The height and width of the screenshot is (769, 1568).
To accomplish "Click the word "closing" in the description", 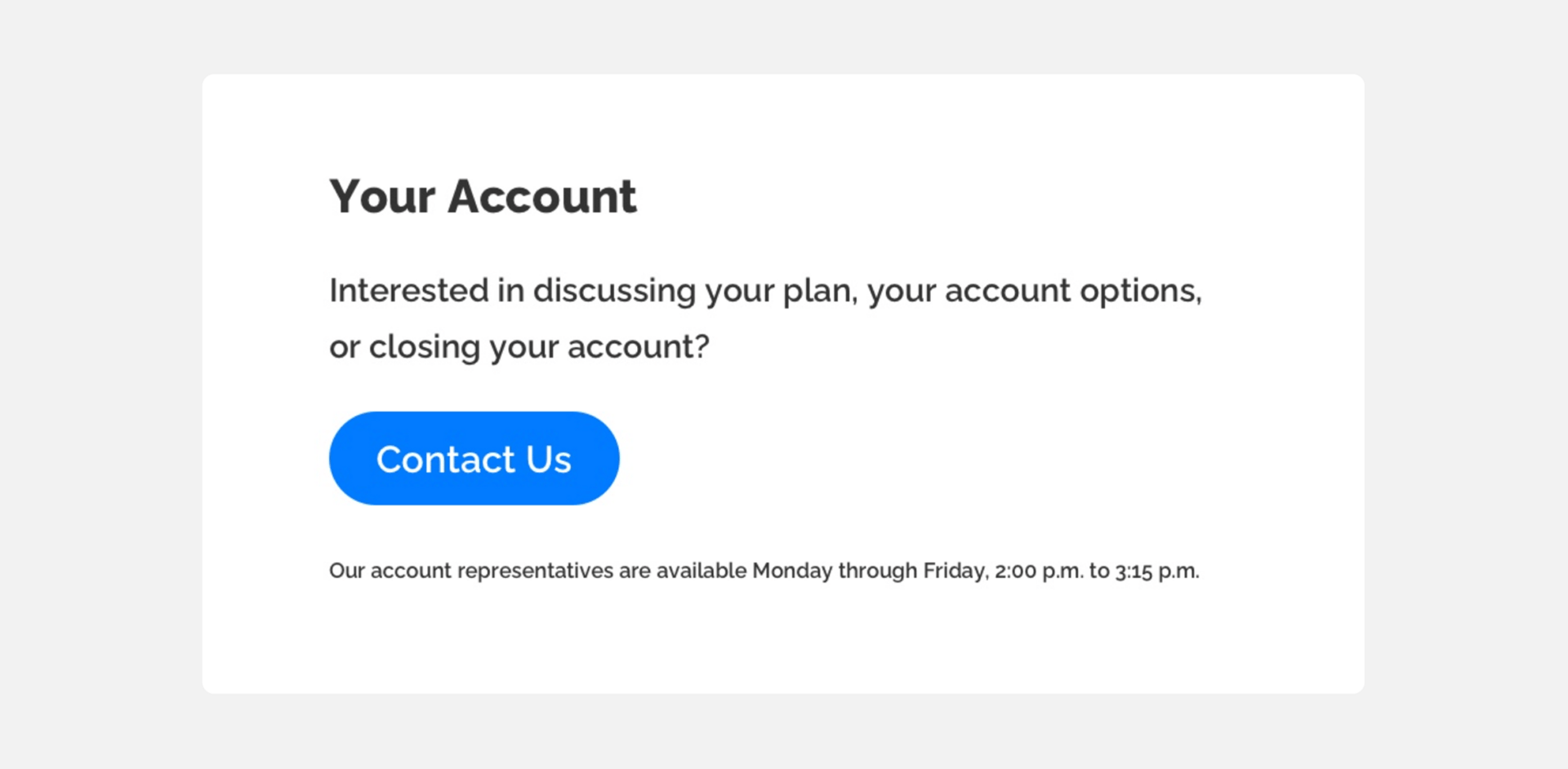I will 424,347.
